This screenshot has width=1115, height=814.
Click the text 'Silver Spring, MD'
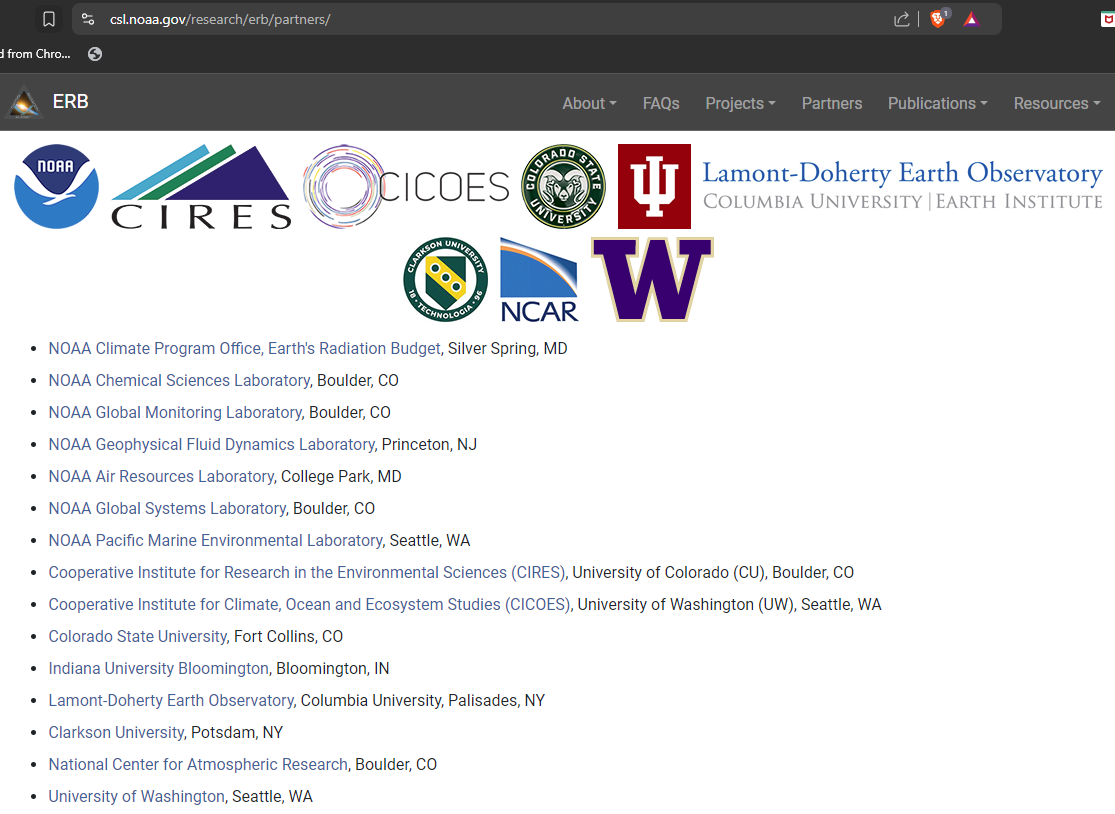click(508, 348)
